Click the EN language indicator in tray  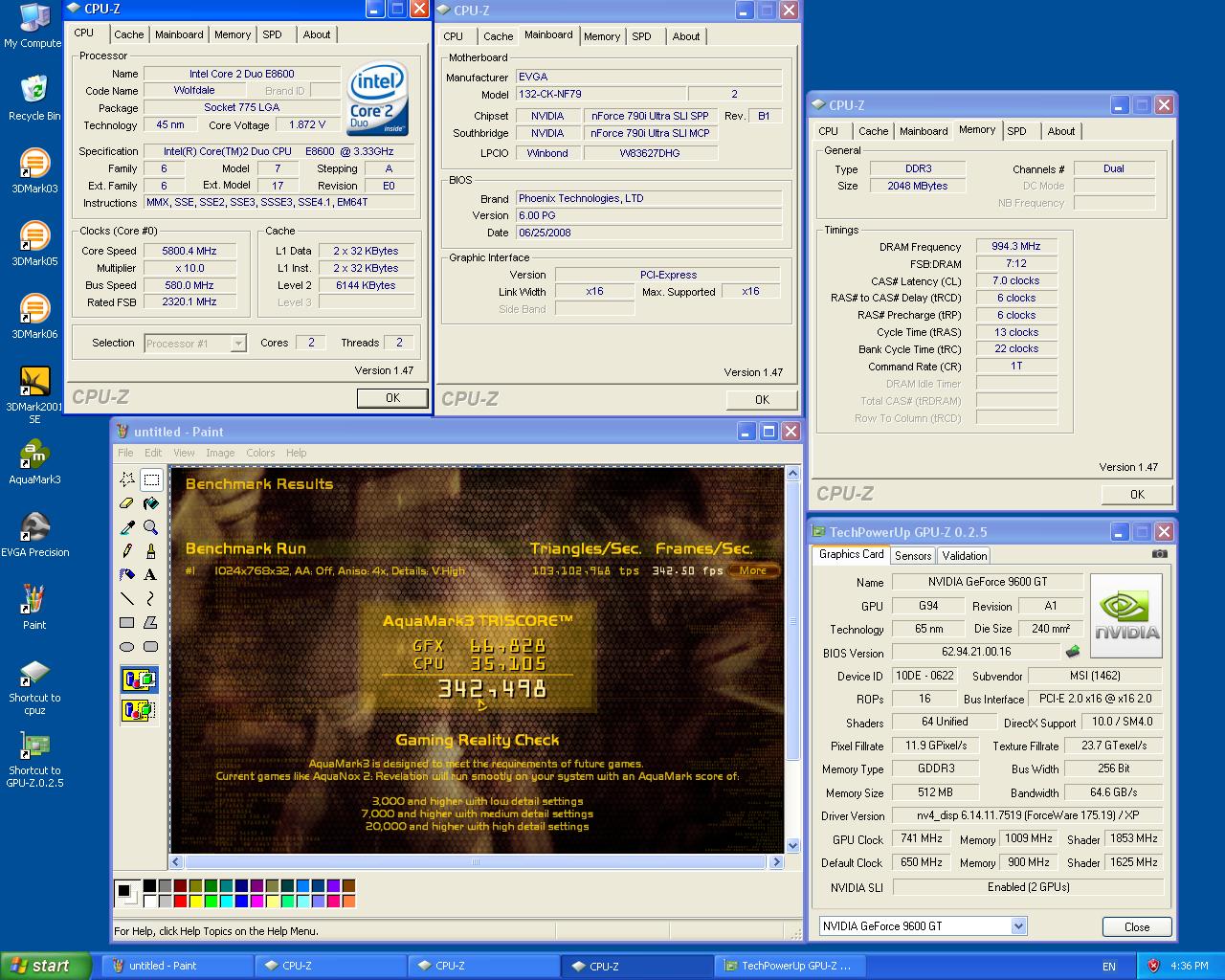(1109, 967)
